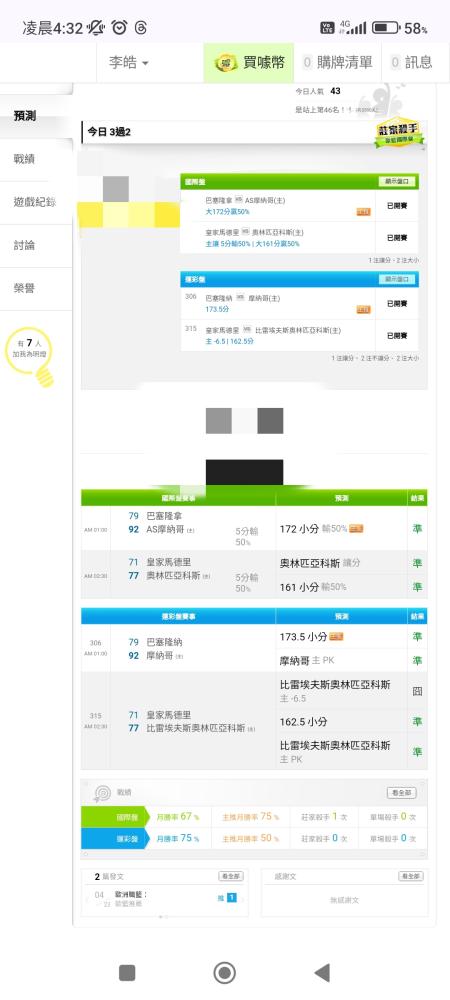Tap the Threads status bar icon

tap(142, 27)
